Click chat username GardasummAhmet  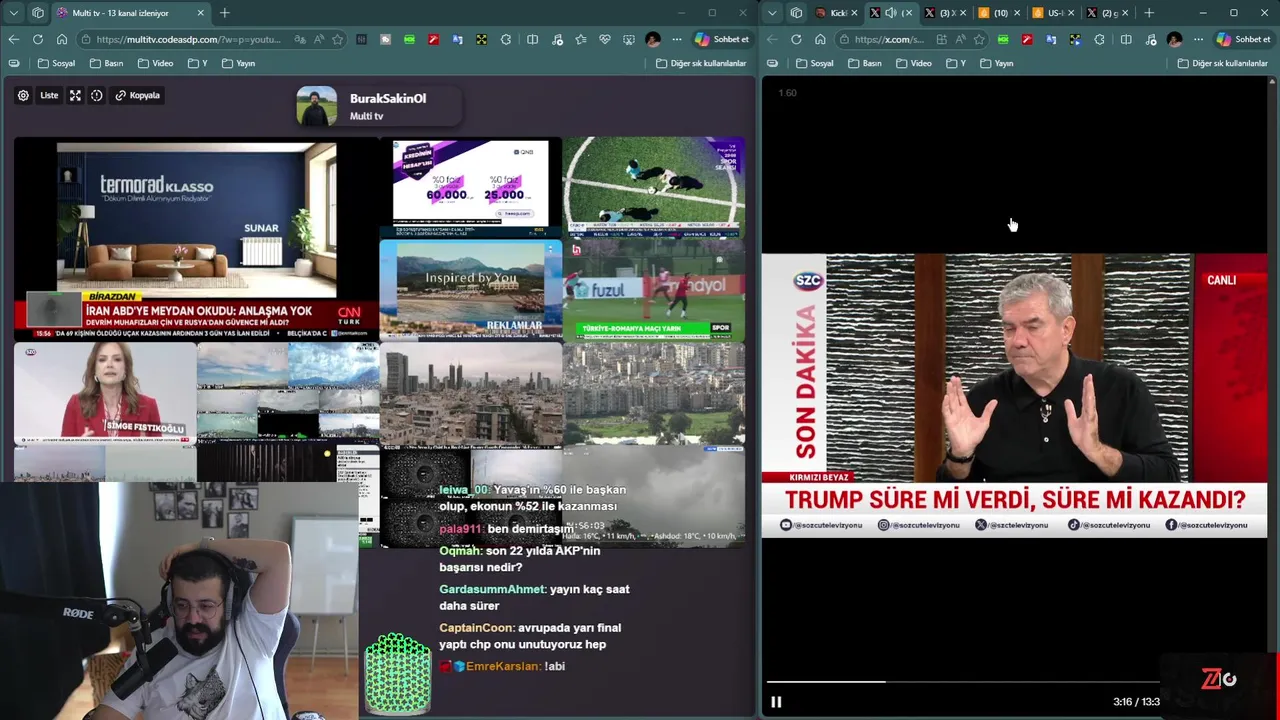(x=492, y=590)
